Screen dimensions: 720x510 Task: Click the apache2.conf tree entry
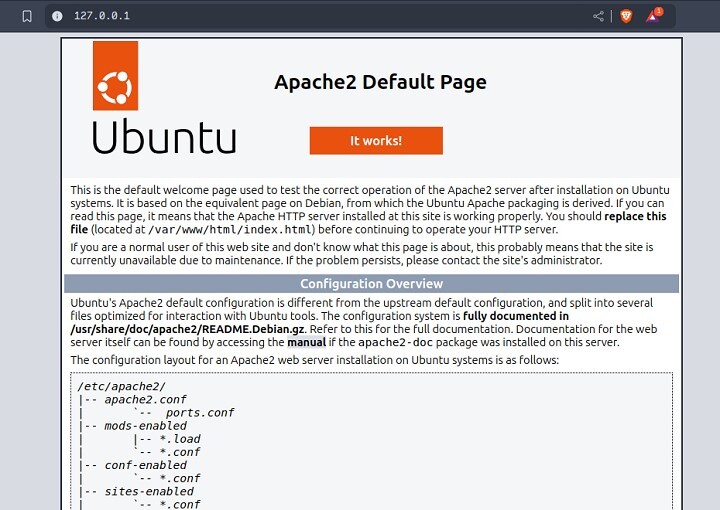(x=145, y=399)
